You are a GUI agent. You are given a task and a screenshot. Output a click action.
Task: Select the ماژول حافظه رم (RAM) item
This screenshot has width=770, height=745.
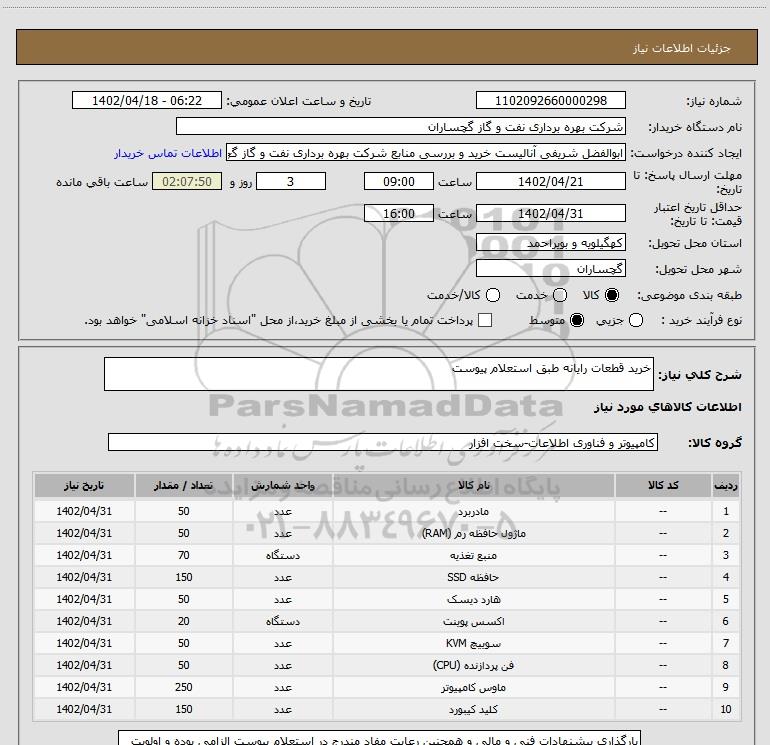point(474,533)
